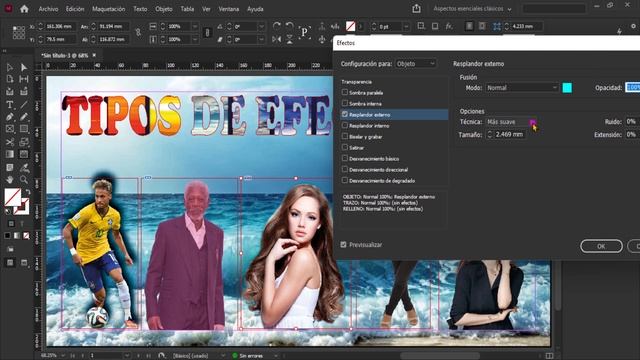Enable Sombra interna checkbox
Image resolution: width=640 pixels, height=360 pixels.
345,103
